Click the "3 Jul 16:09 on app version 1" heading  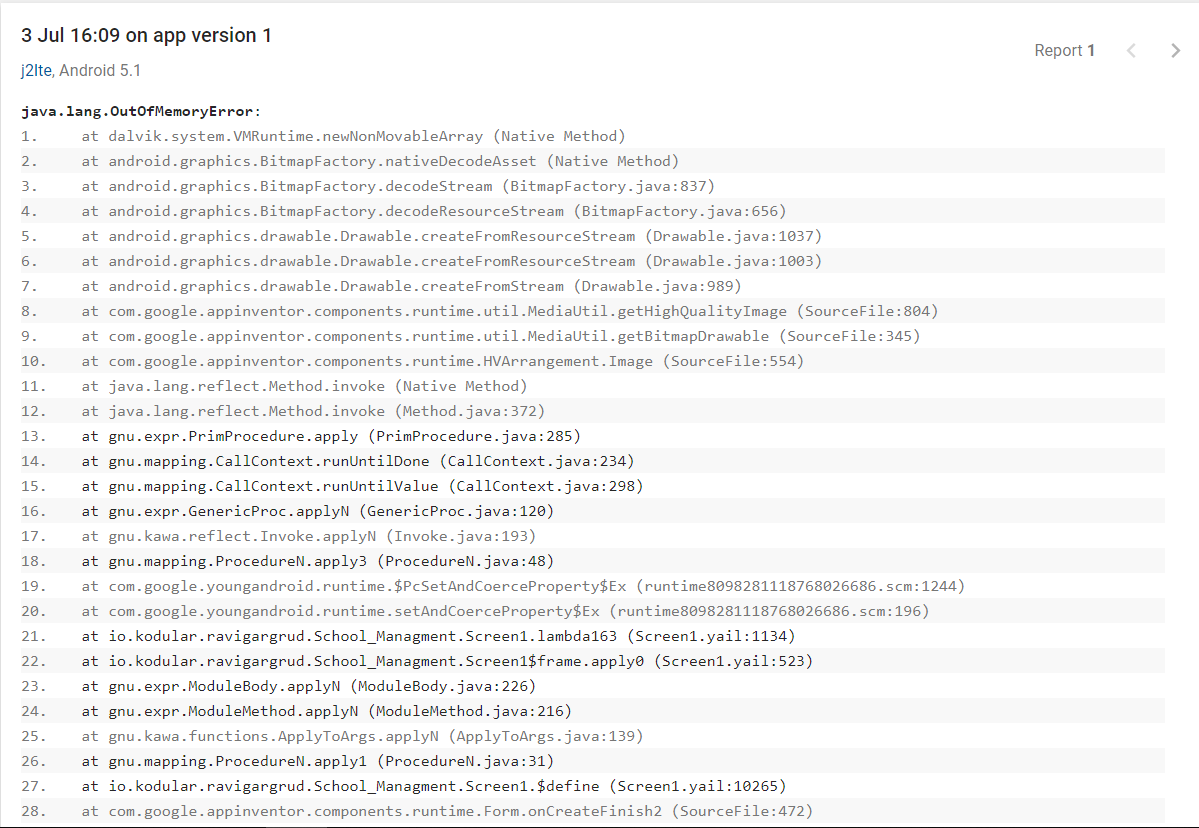click(146, 36)
